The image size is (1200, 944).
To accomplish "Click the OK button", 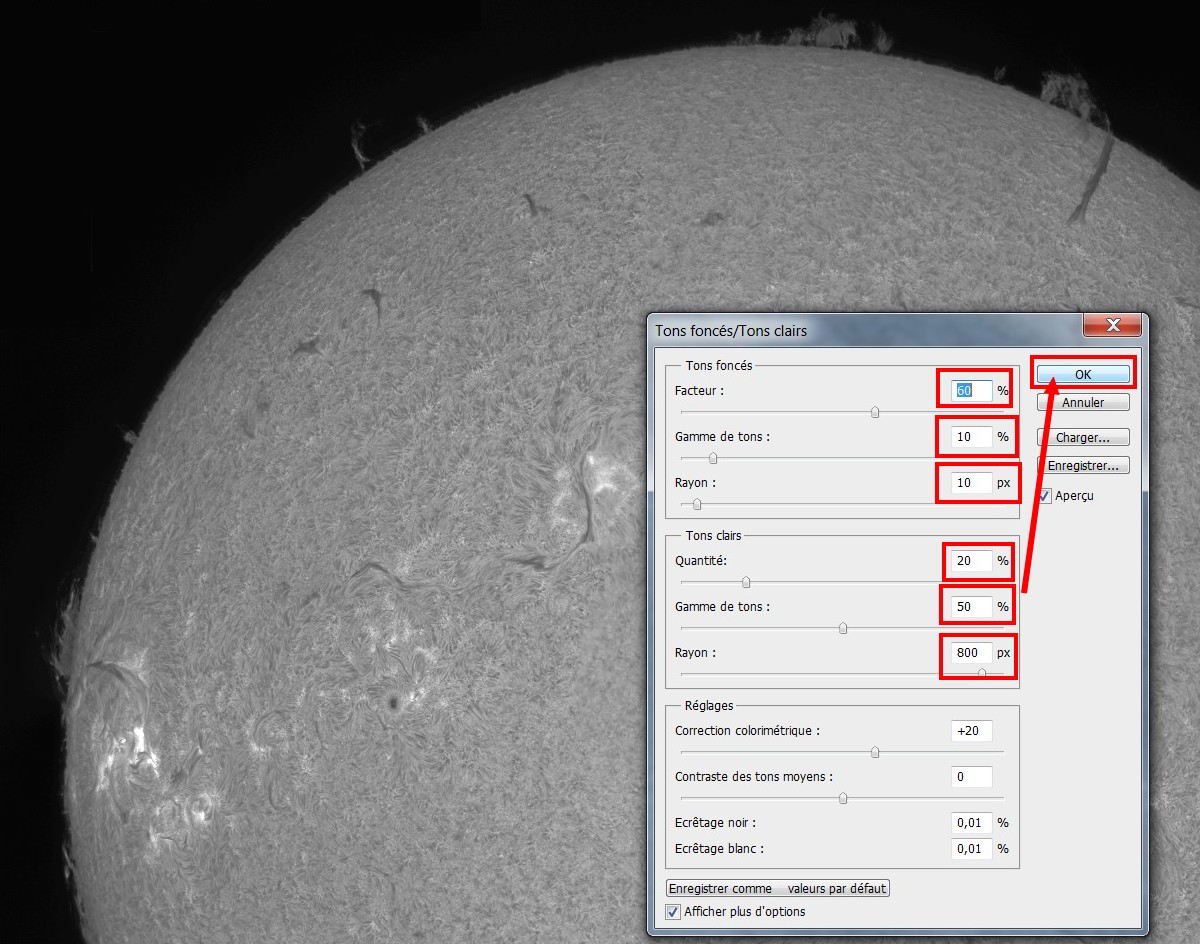I will pyautogui.click(x=1083, y=374).
